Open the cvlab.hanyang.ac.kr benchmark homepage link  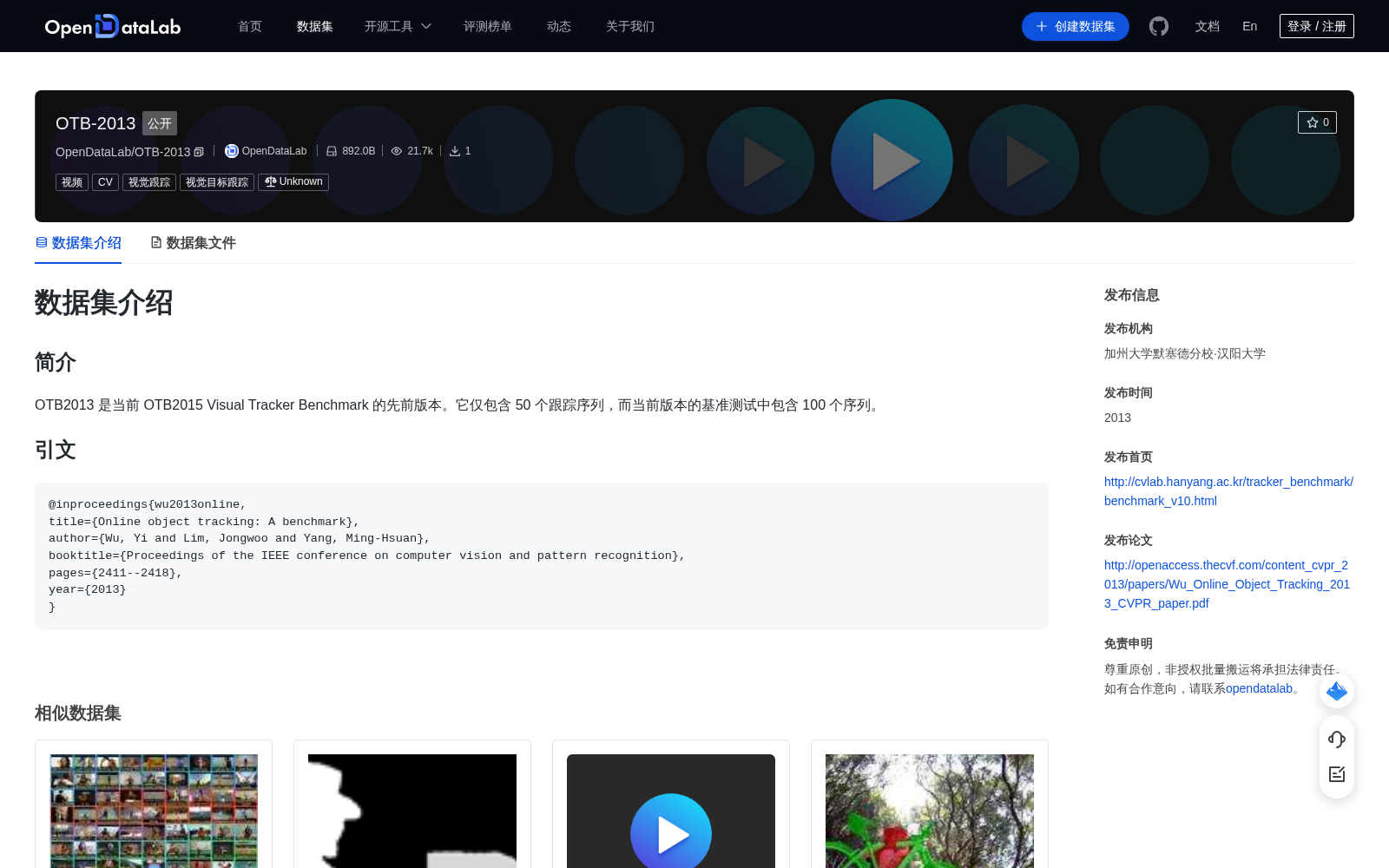tap(1228, 491)
